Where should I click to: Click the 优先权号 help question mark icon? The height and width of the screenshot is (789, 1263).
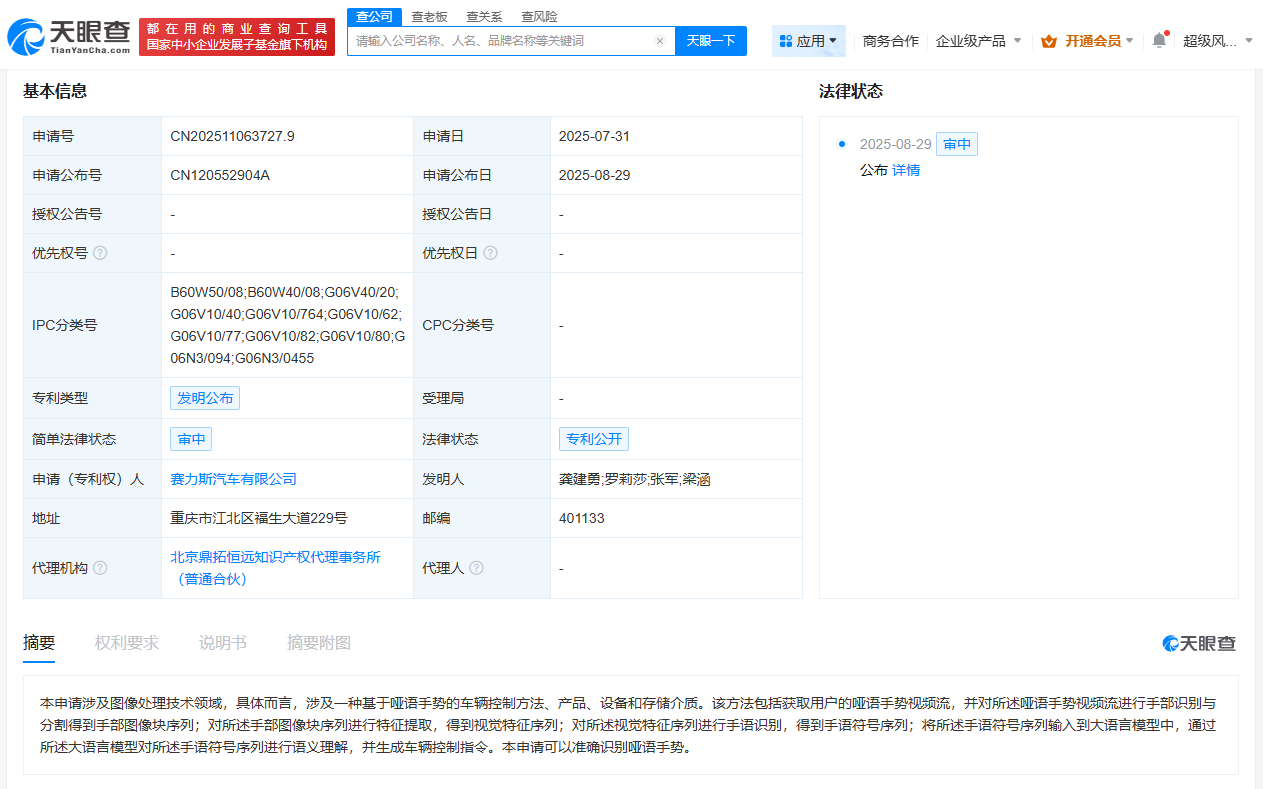(98, 253)
